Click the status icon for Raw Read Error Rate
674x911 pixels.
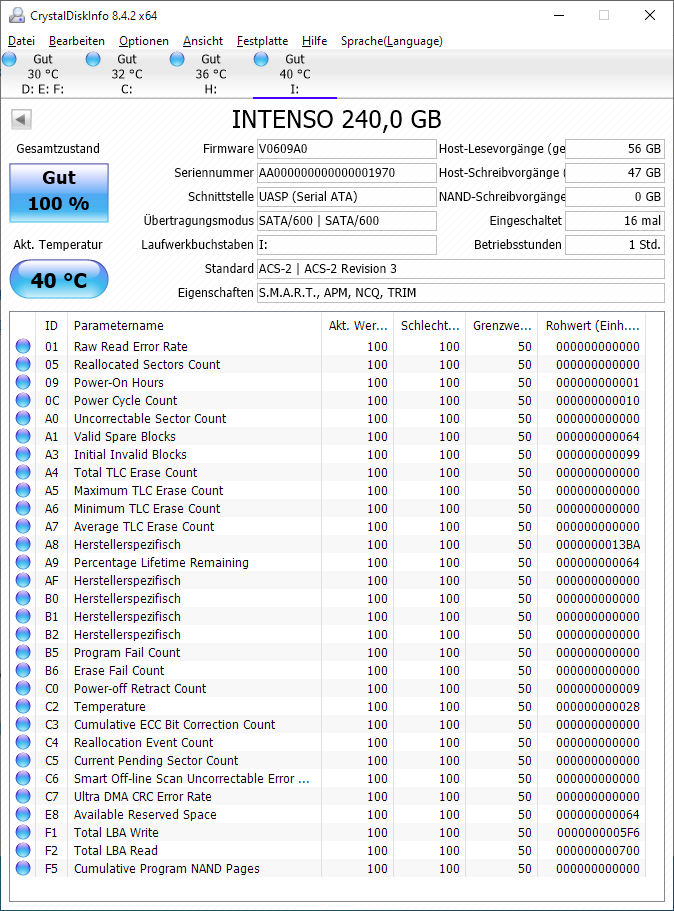[x=23, y=346]
